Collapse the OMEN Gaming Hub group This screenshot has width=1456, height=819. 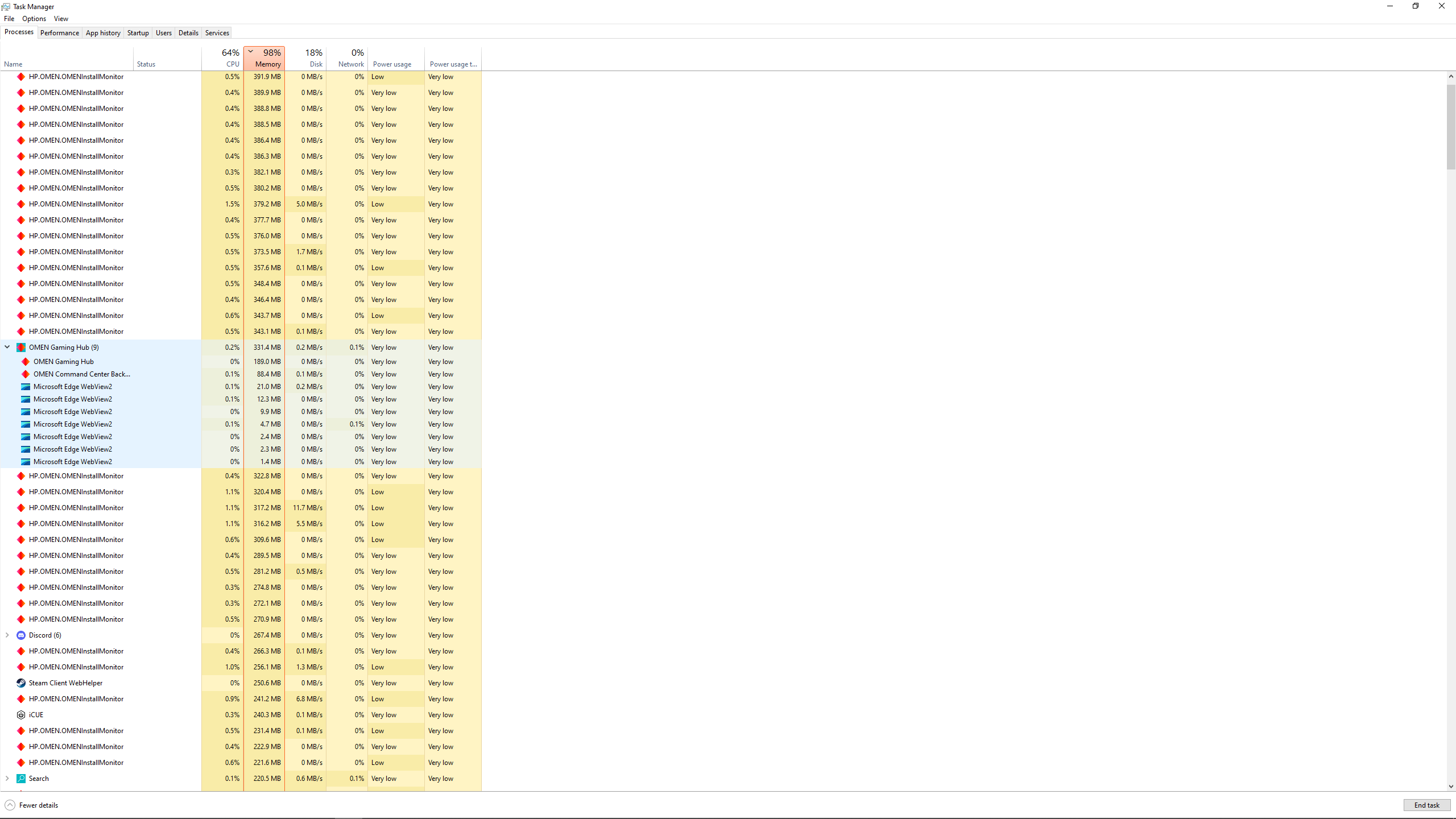[7, 347]
